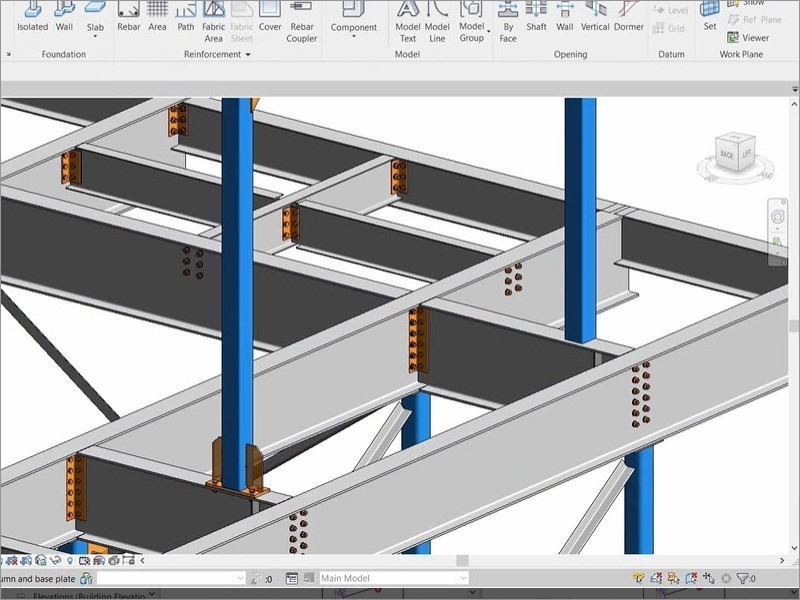This screenshot has width=800, height=600.
Task: Choose the By Face opening tool
Action: pyautogui.click(x=508, y=22)
